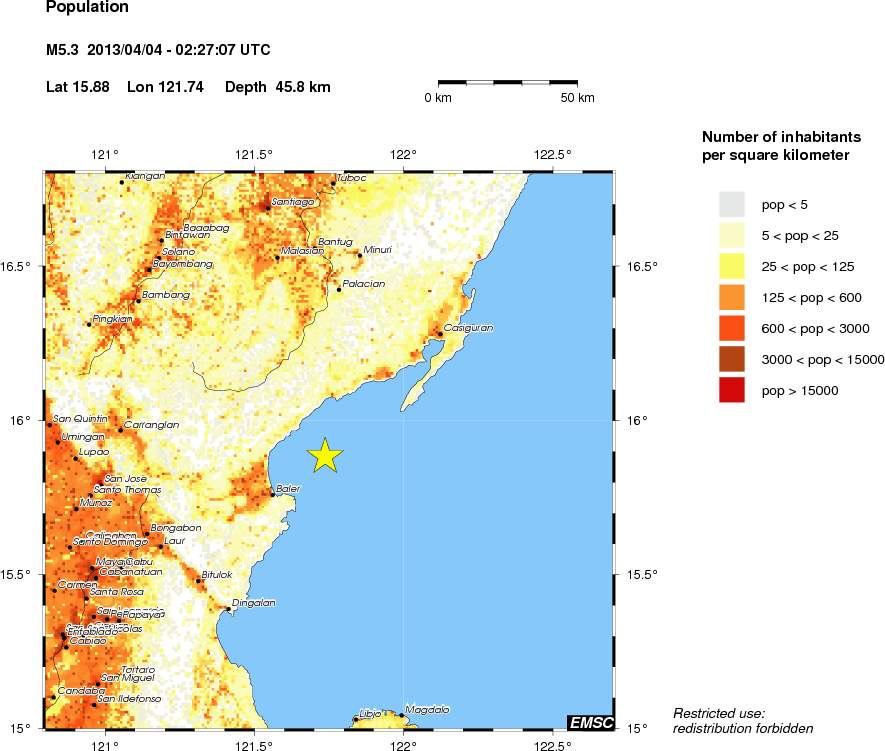Click the 'Lon 121.74' coordinate text

pyautogui.click(x=165, y=87)
